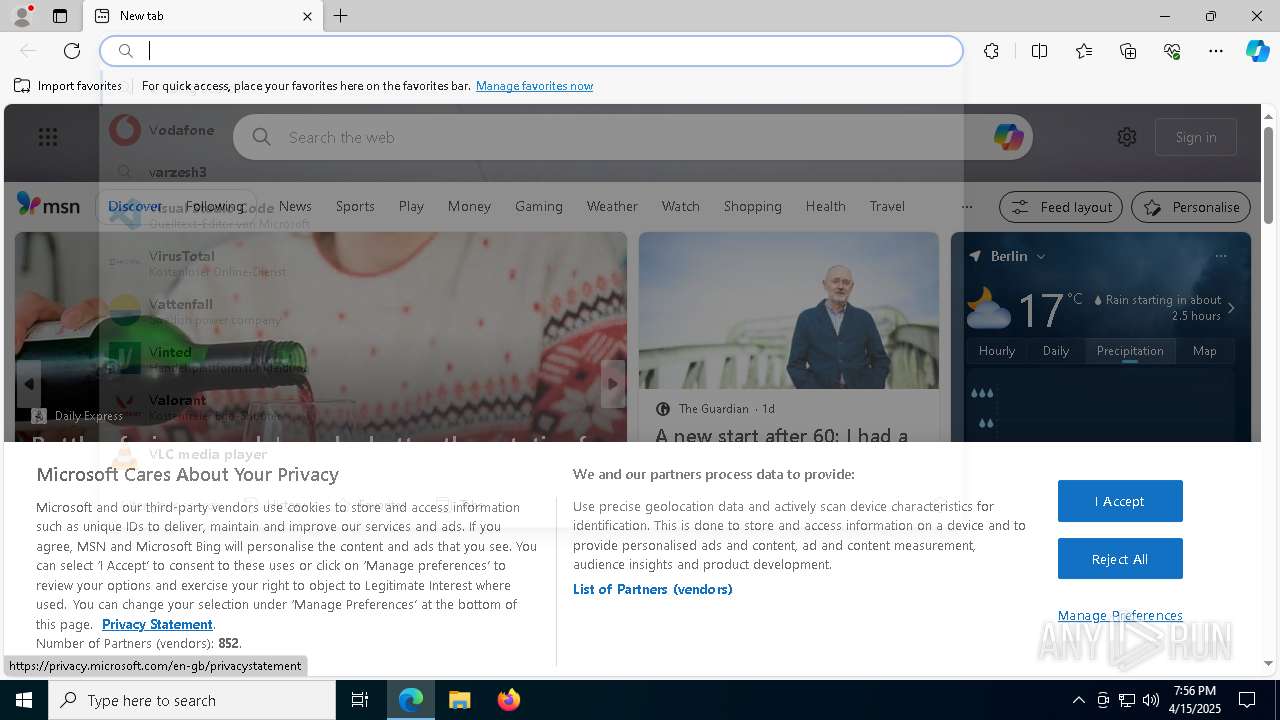
Task: Open the tab actions menu icon
Action: [x=60, y=16]
